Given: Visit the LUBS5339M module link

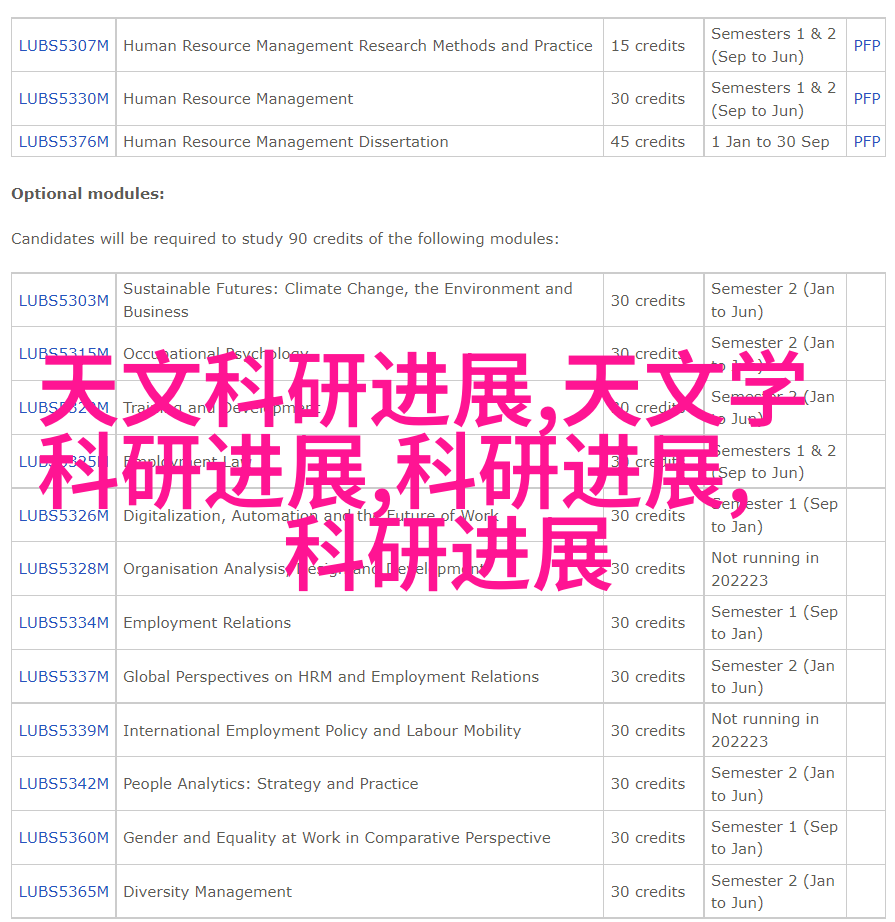Looking at the screenshot, I should point(63,731).
